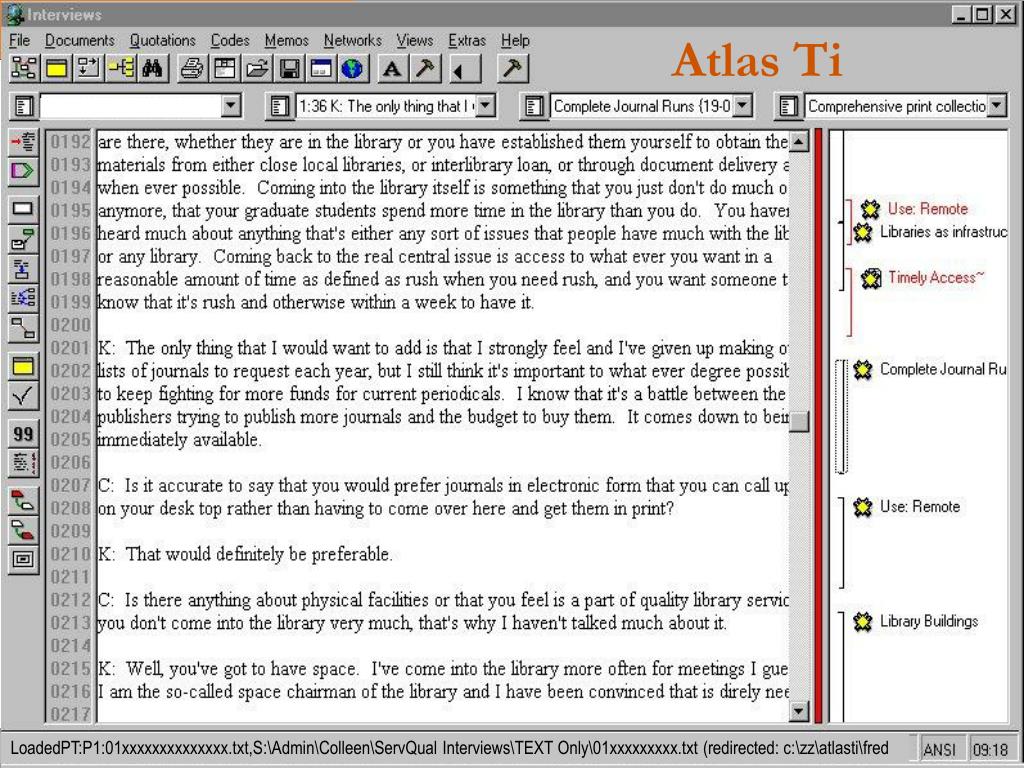The height and width of the screenshot is (768, 1024).
Task: Click the small window icon beside globe
Action: 321,68
